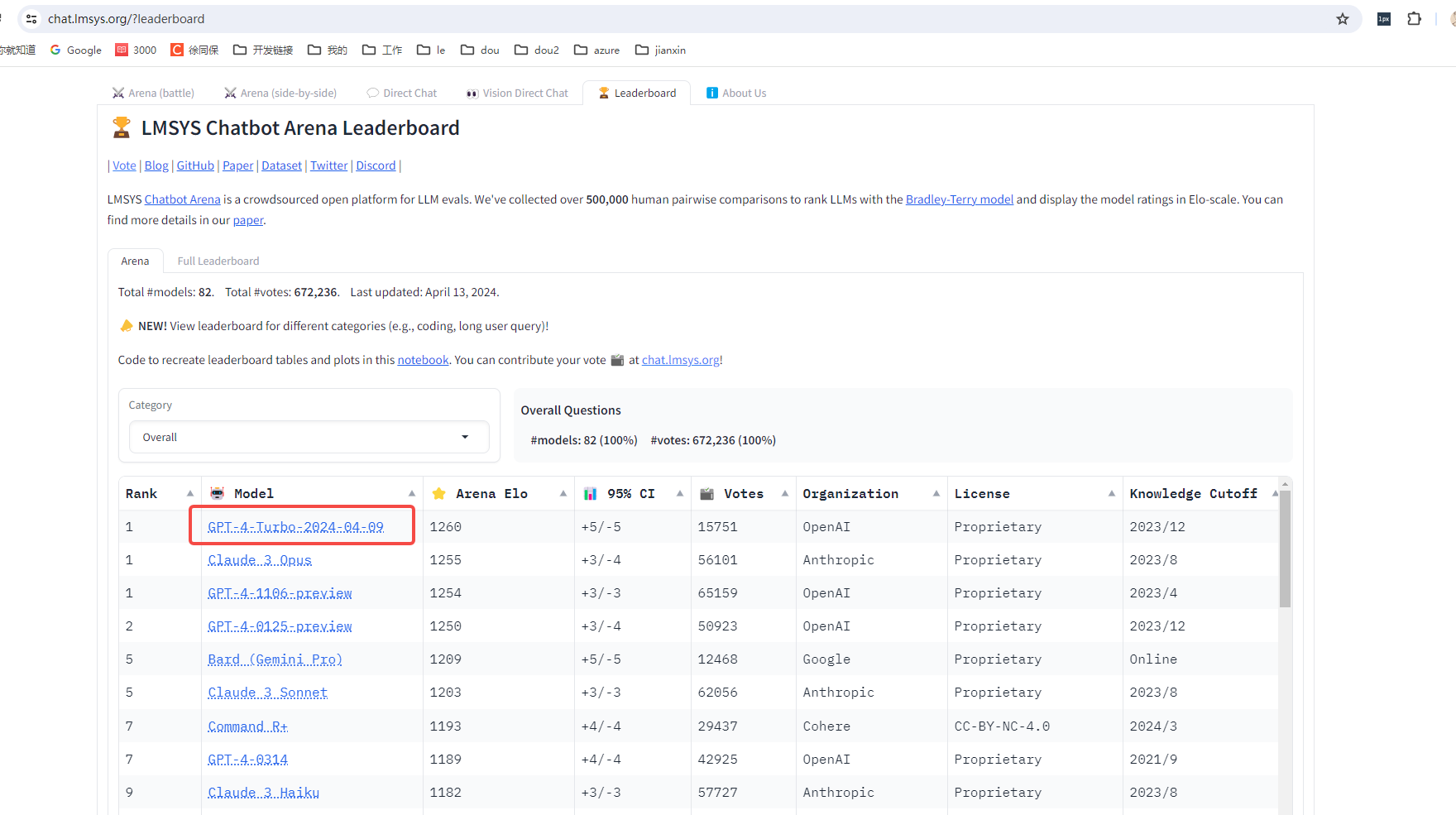The width and height of the screenshot is (1456, 815).
Task: Select the Cohere organization cell
Action: point(872,726)
